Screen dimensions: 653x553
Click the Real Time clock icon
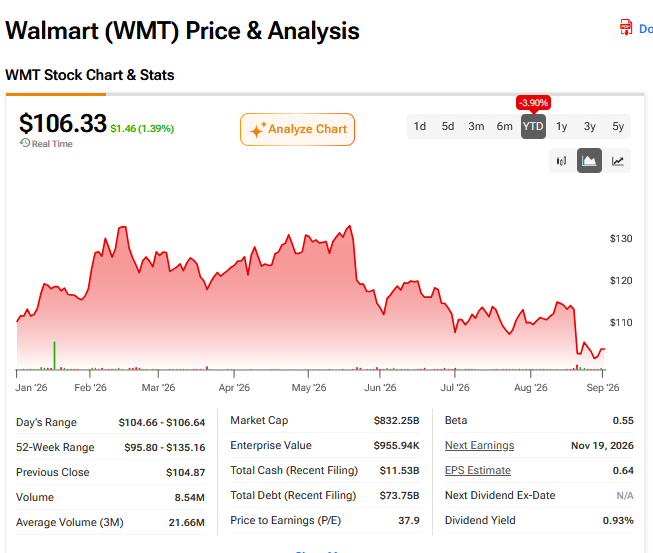tap(25, 143)
